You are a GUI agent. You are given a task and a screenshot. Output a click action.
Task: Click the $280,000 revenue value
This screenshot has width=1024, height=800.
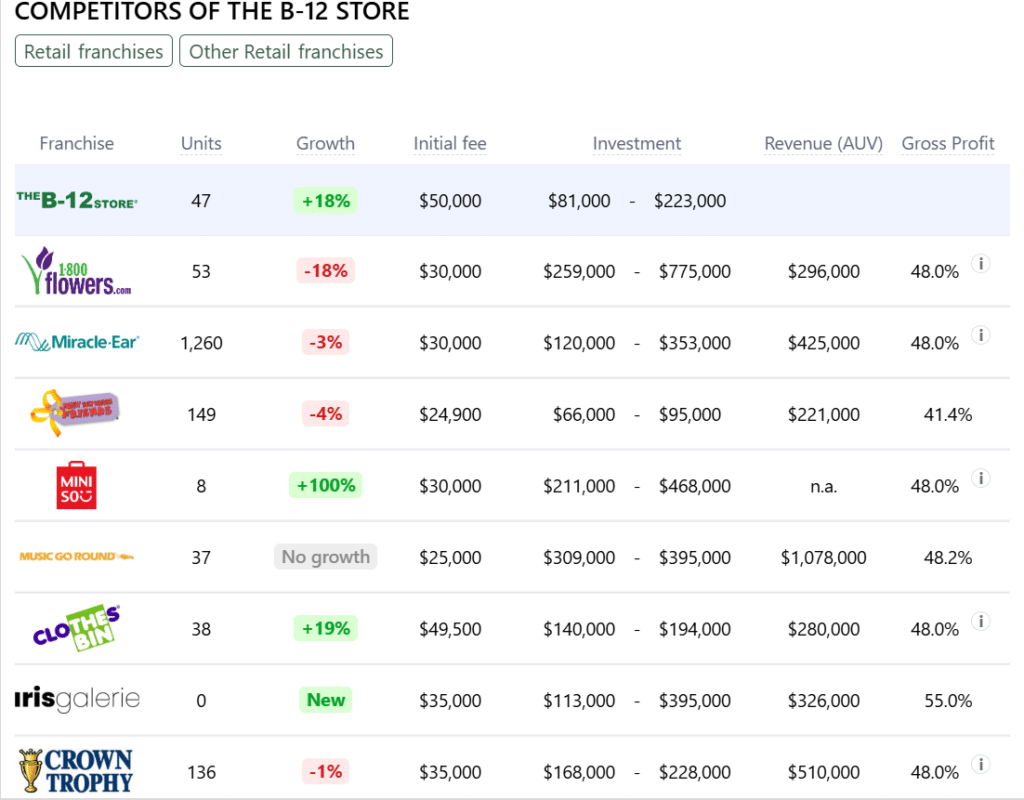click(x=824, y=629)
